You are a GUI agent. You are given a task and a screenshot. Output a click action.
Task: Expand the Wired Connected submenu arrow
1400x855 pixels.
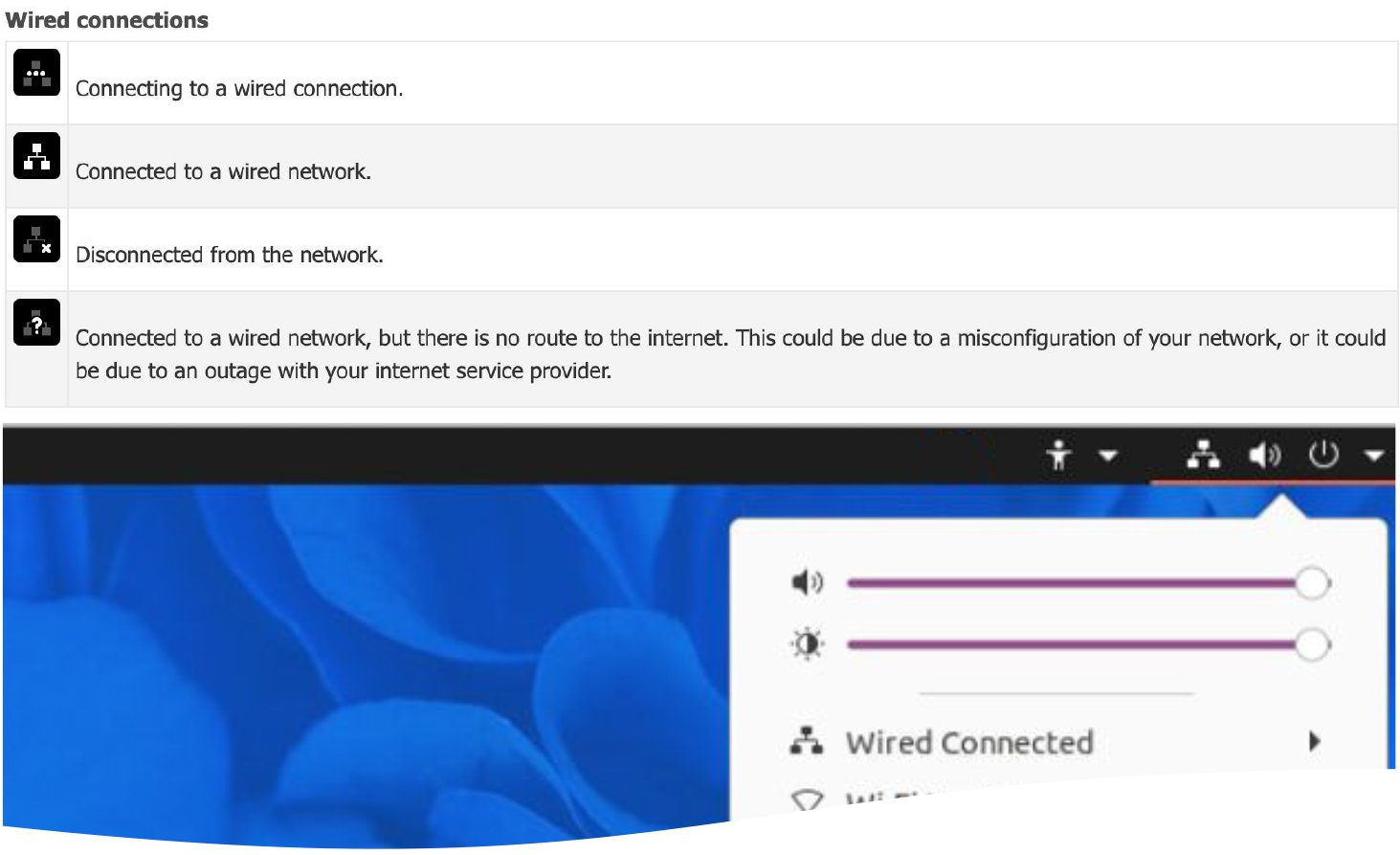1315,741
